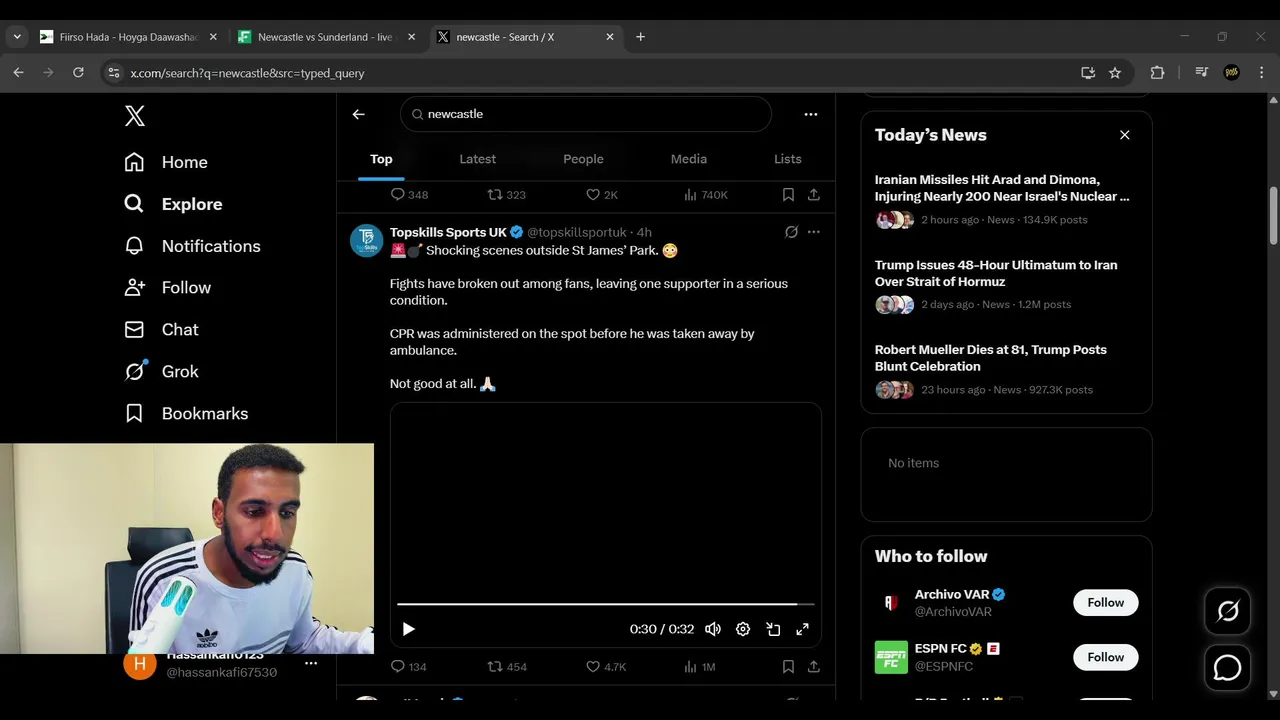Focus the newcastle search field
Image resolution: width=1280 pixels, height=720 pixels.
586,114
